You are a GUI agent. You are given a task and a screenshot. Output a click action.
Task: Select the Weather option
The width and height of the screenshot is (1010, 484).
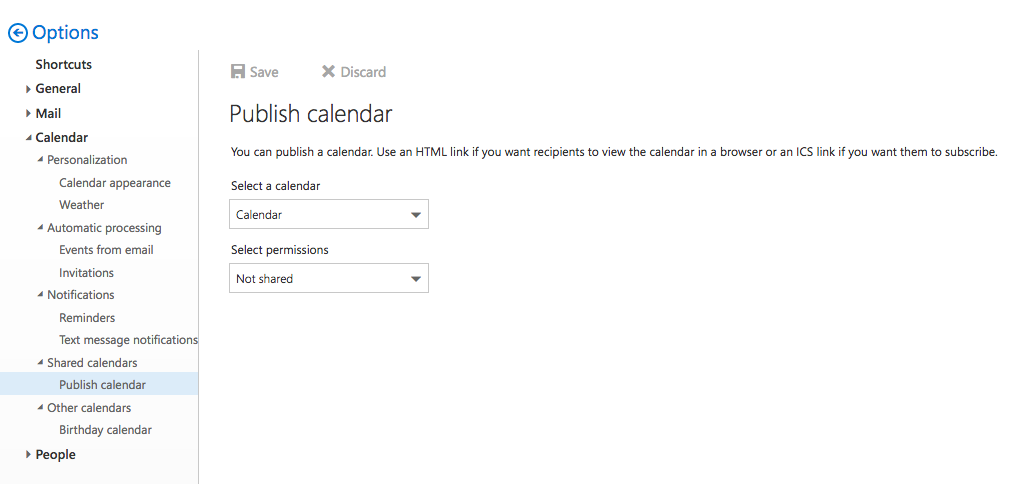81,205
